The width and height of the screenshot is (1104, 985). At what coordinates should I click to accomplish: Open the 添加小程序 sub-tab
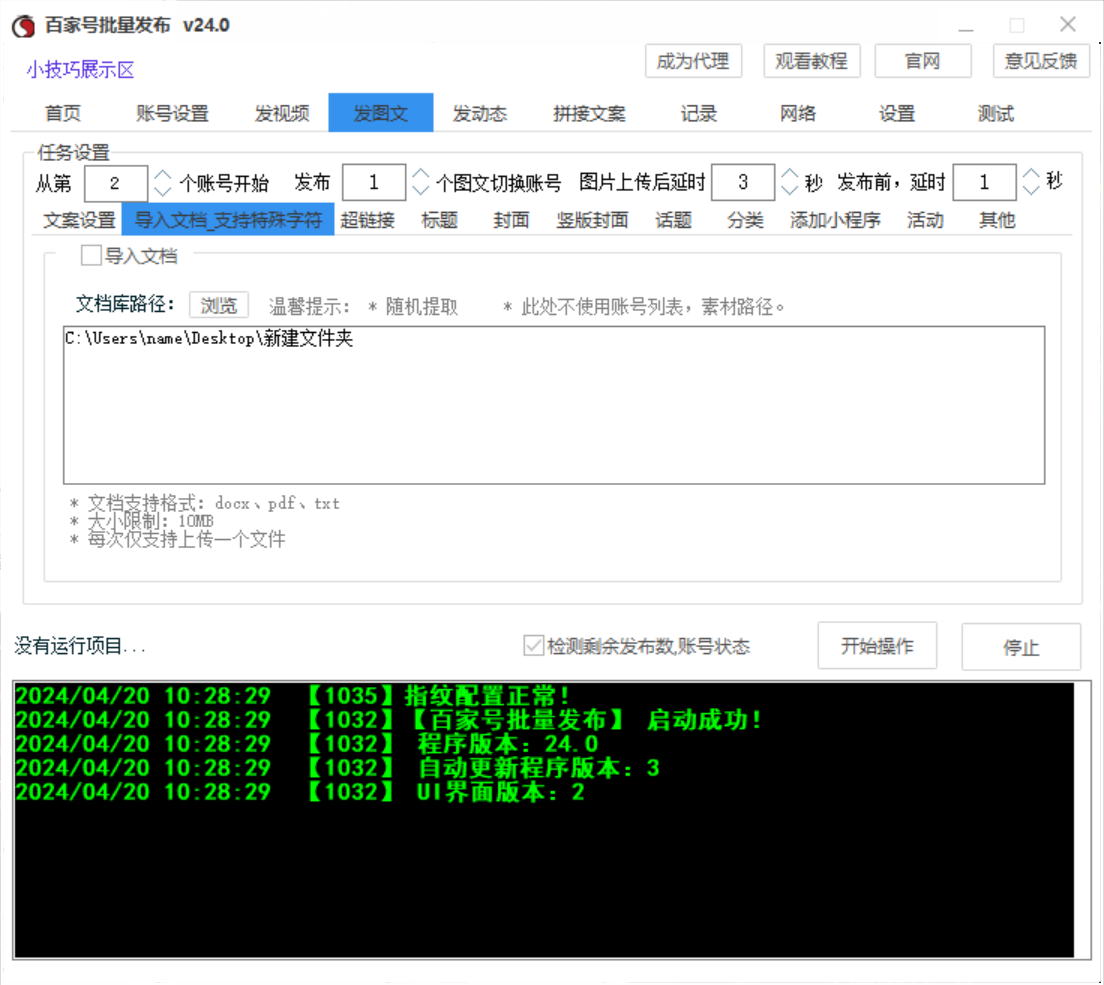click(835, 220)
